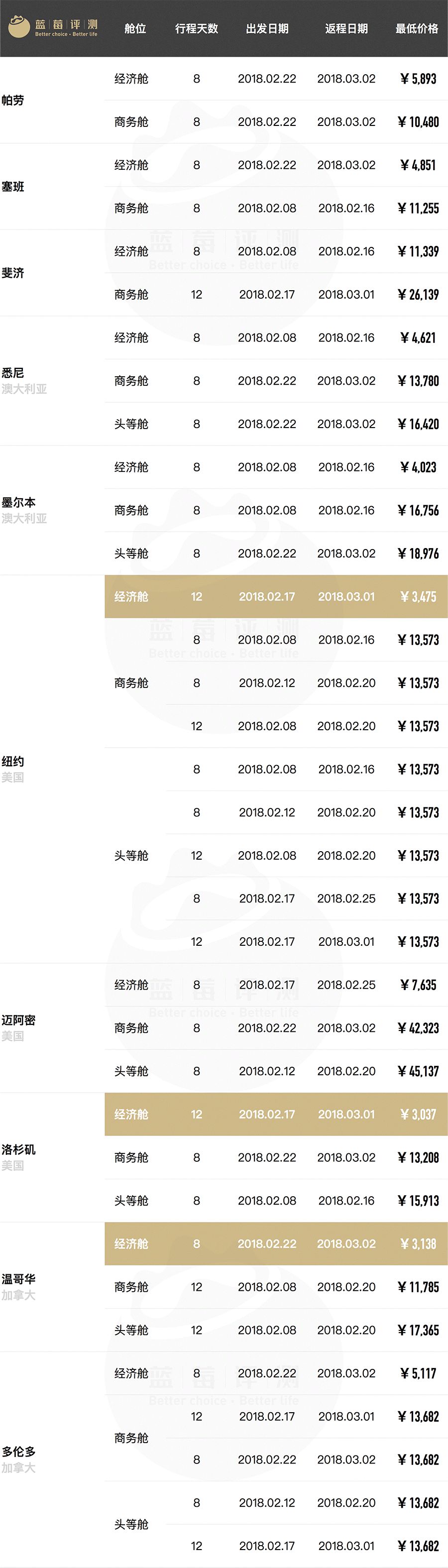
Task: Click destination label 多伦多
Action: 18,1452
